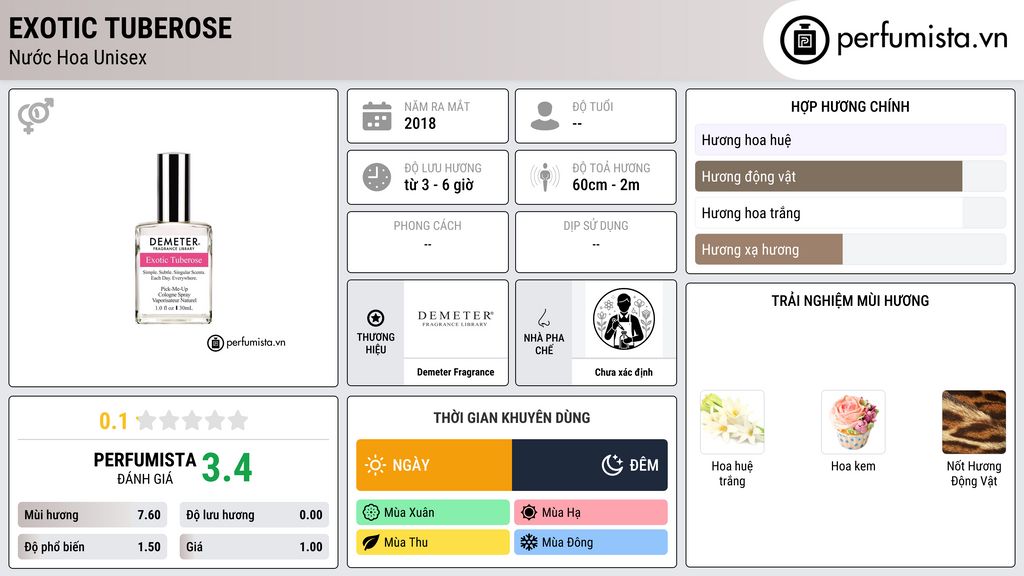
Task: Select the Mùa Đông season tag
Action: 591,542
